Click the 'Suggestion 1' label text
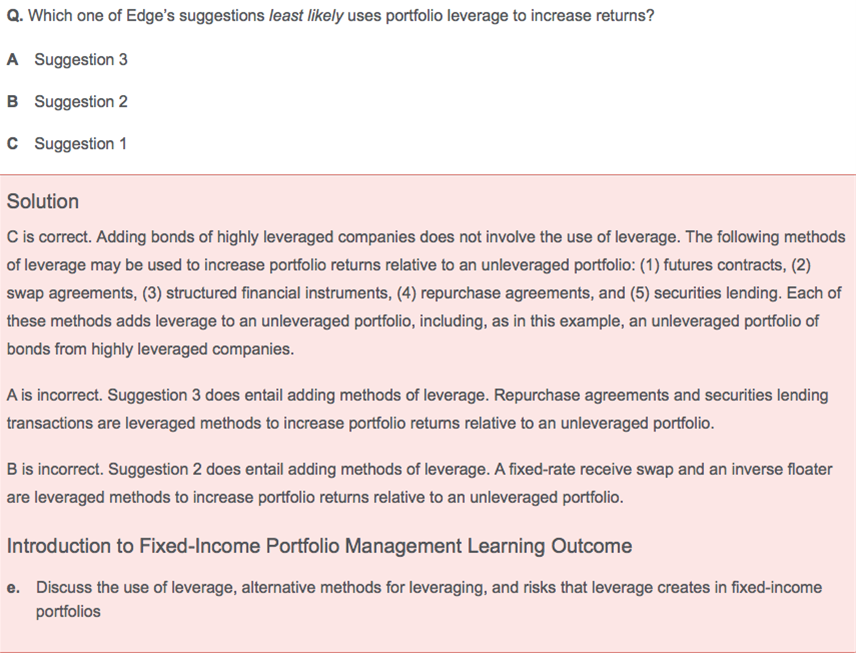The width and height of the screenshot is (856, 653). coord(80,144)
